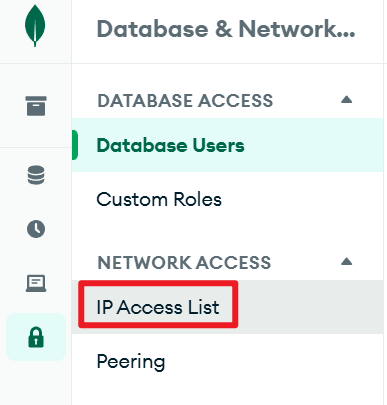Click the MongoDB green leaf logo

(x=35, y=26)
